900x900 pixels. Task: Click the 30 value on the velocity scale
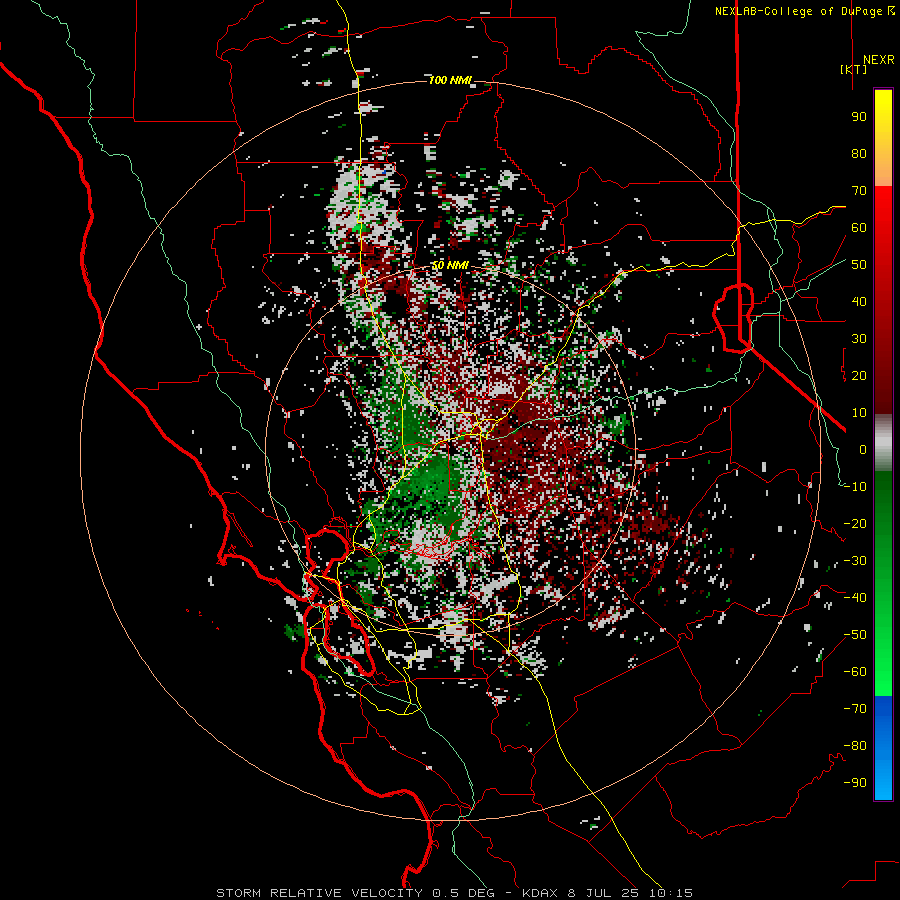(x=859, y=339)
